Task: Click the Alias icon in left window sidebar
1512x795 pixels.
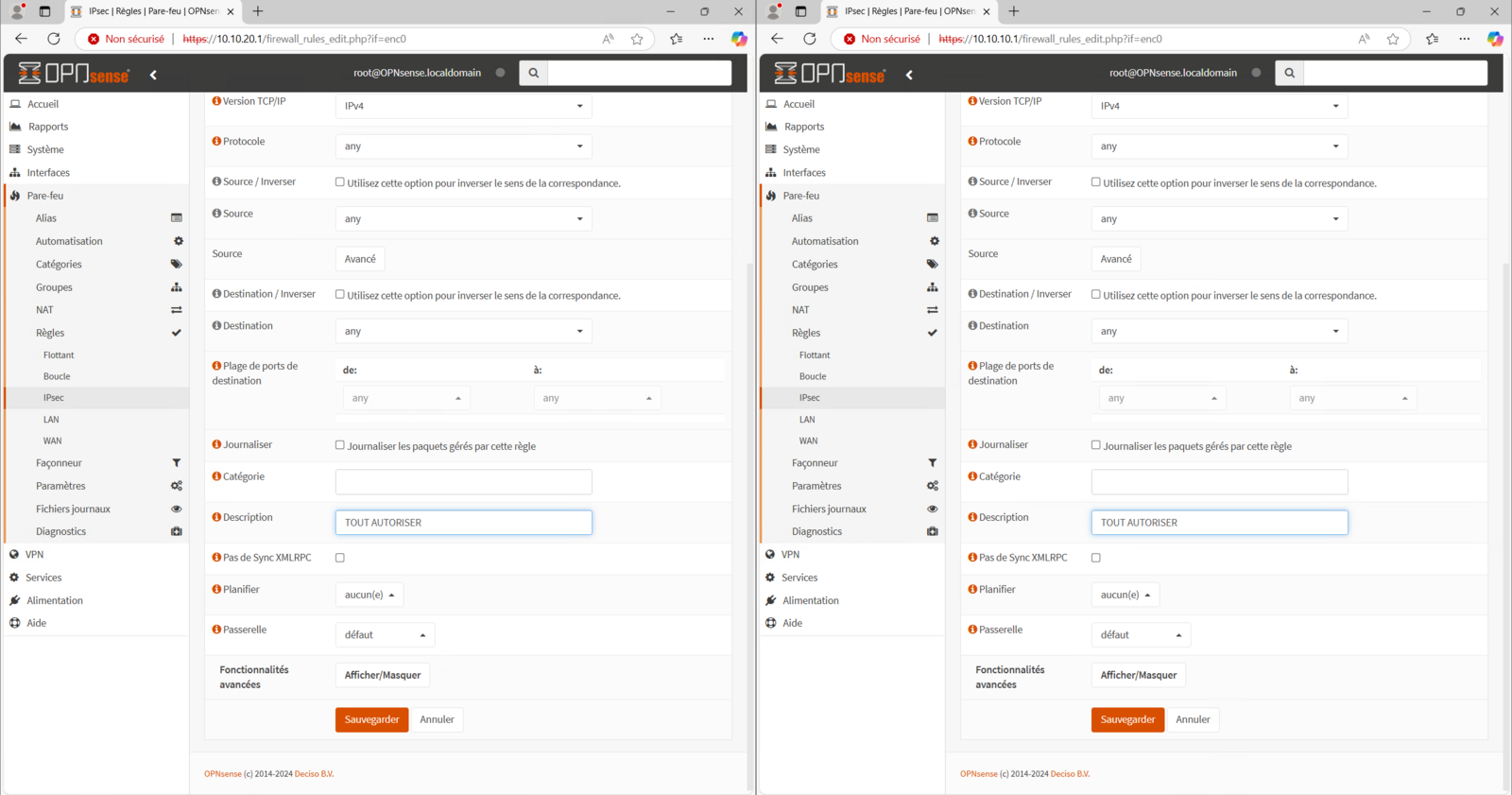Action: pos(176,218)
